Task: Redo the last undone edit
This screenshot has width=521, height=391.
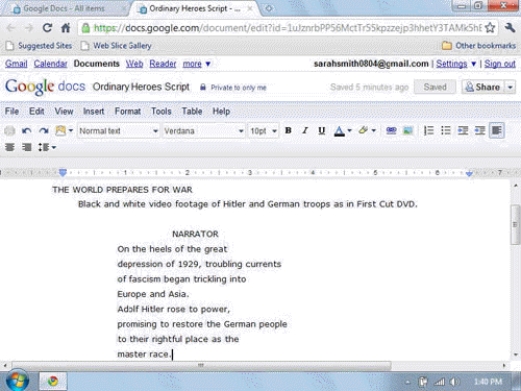Action: pyautogui.click(x=44, y=131)
